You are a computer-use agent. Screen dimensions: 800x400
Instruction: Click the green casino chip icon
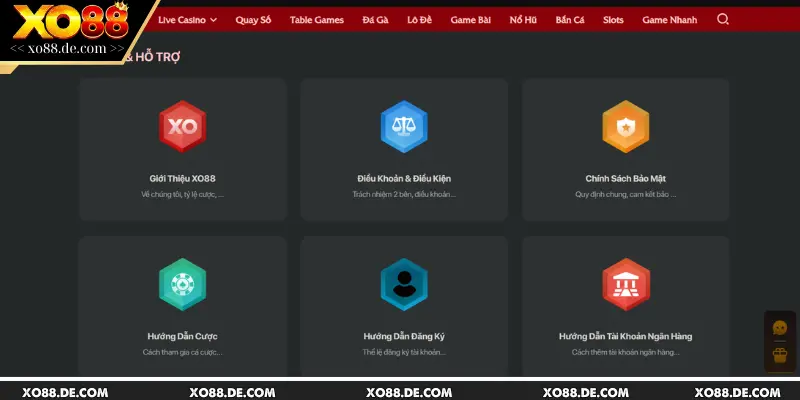[182, 284]
